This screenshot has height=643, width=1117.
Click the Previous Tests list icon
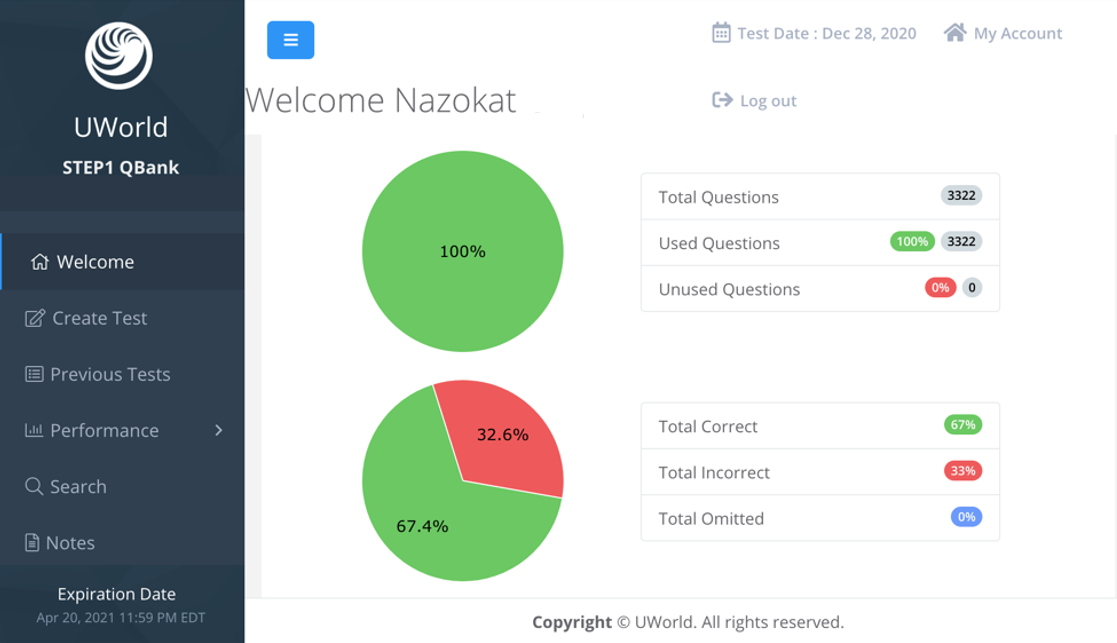point(34,374)
